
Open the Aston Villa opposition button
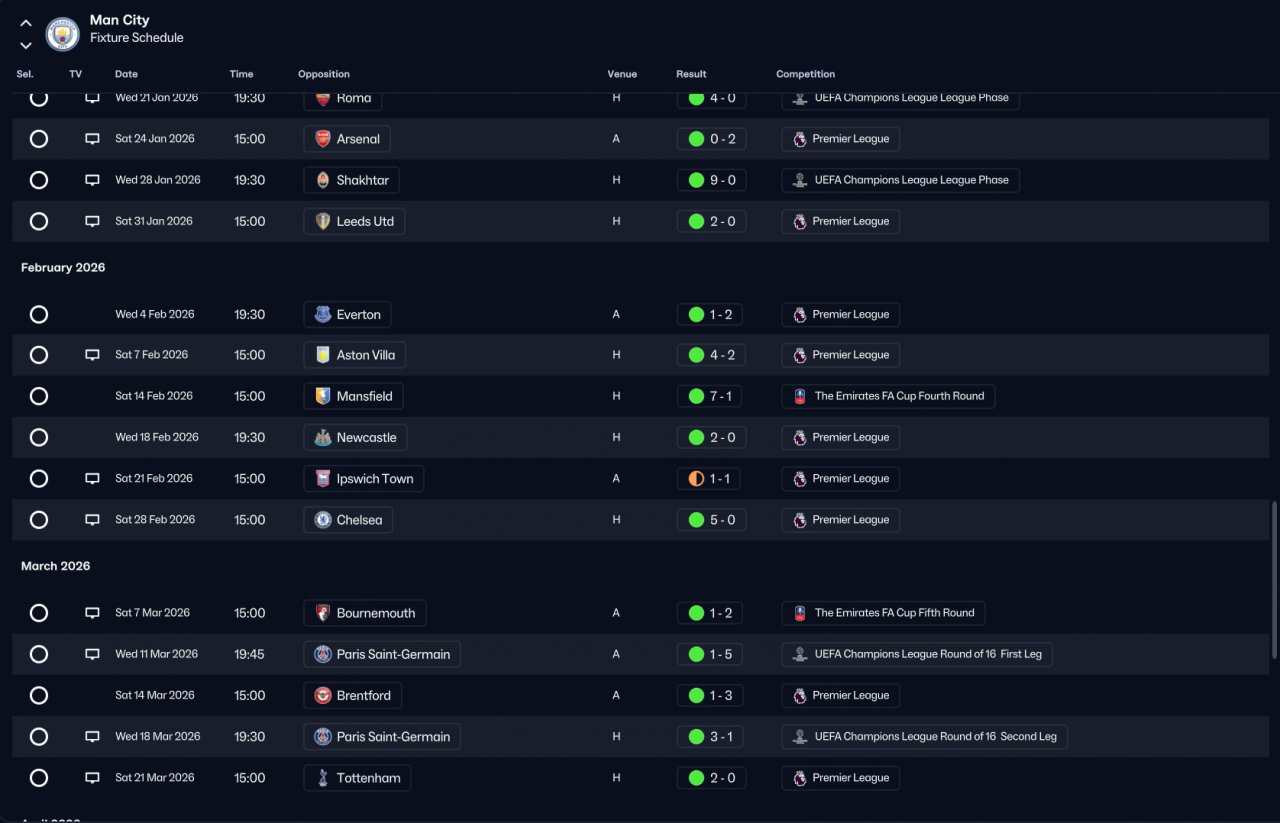pyautogui.click(x=355, y=355)
